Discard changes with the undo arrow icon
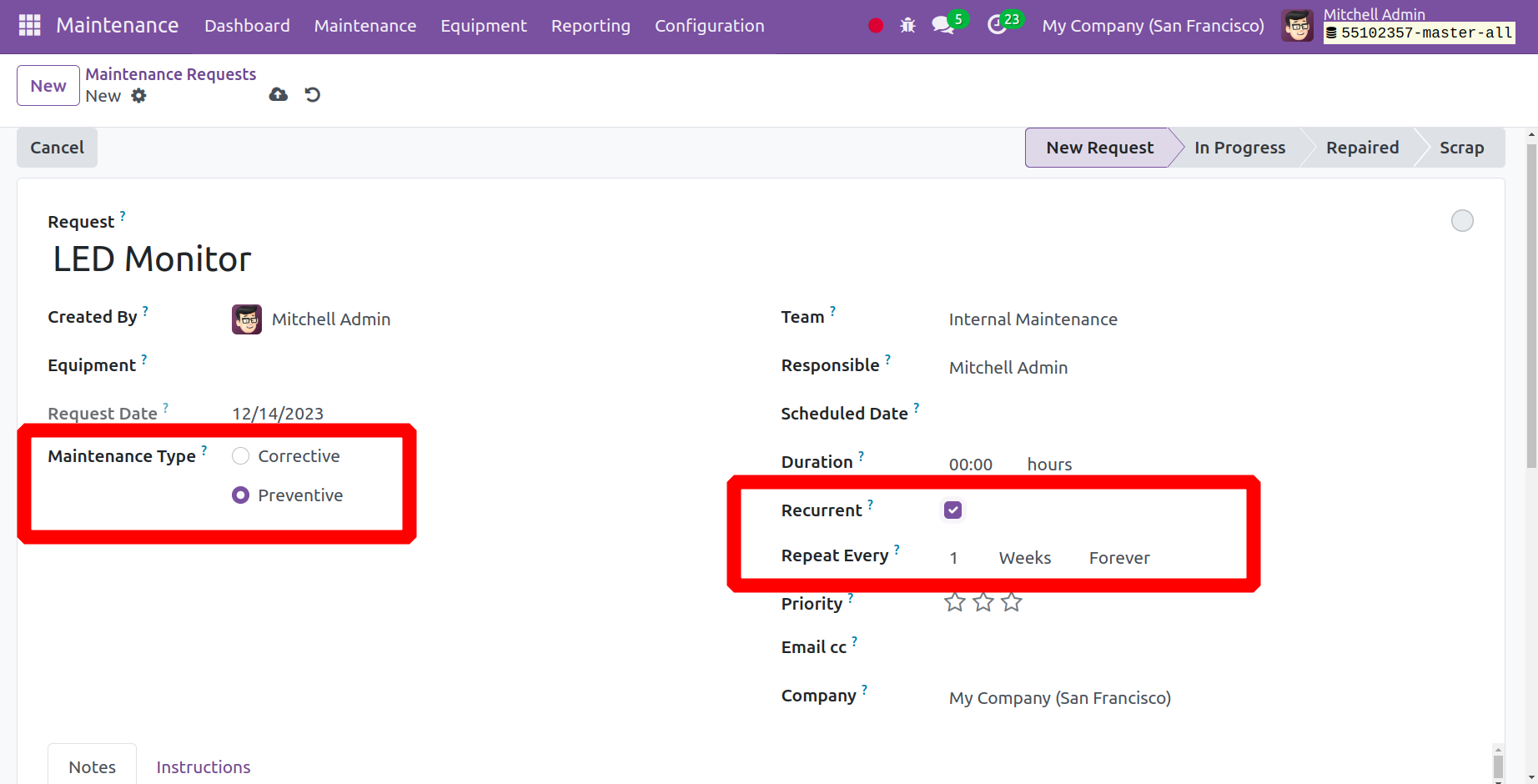 pyautogui.click(x=313, y=94)
